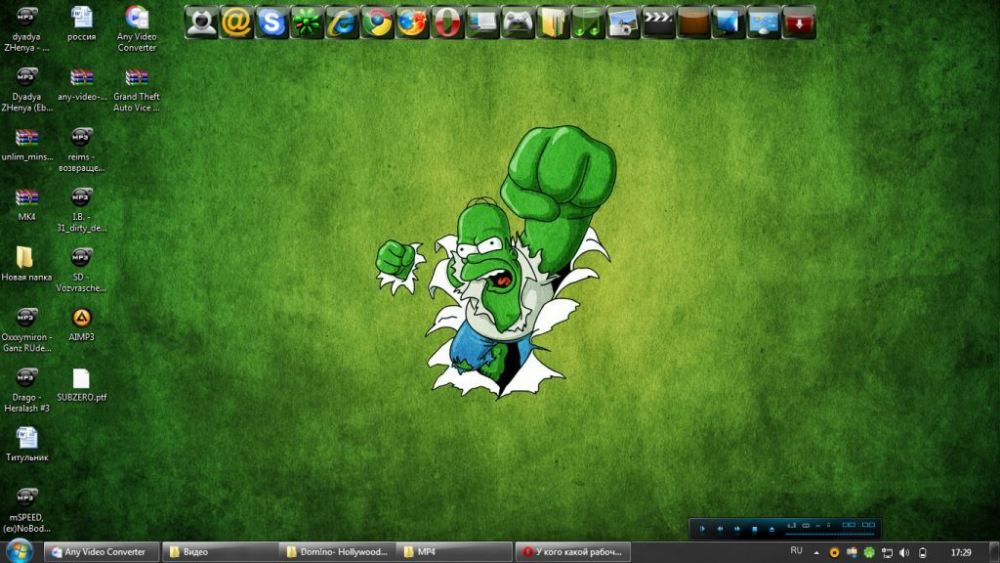Select the Grand Theft Auto Vice archive

[x=136, y=89]
